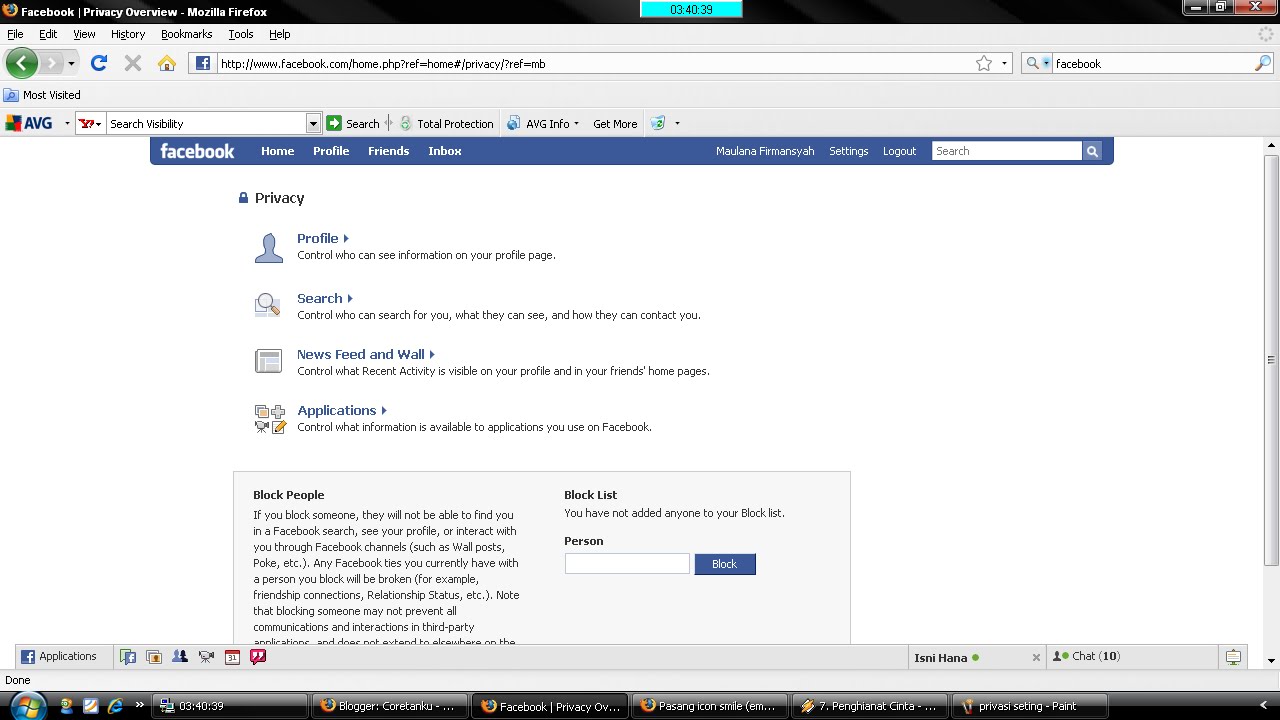Click the AVG logo in the toolbar

click(30, 123)
